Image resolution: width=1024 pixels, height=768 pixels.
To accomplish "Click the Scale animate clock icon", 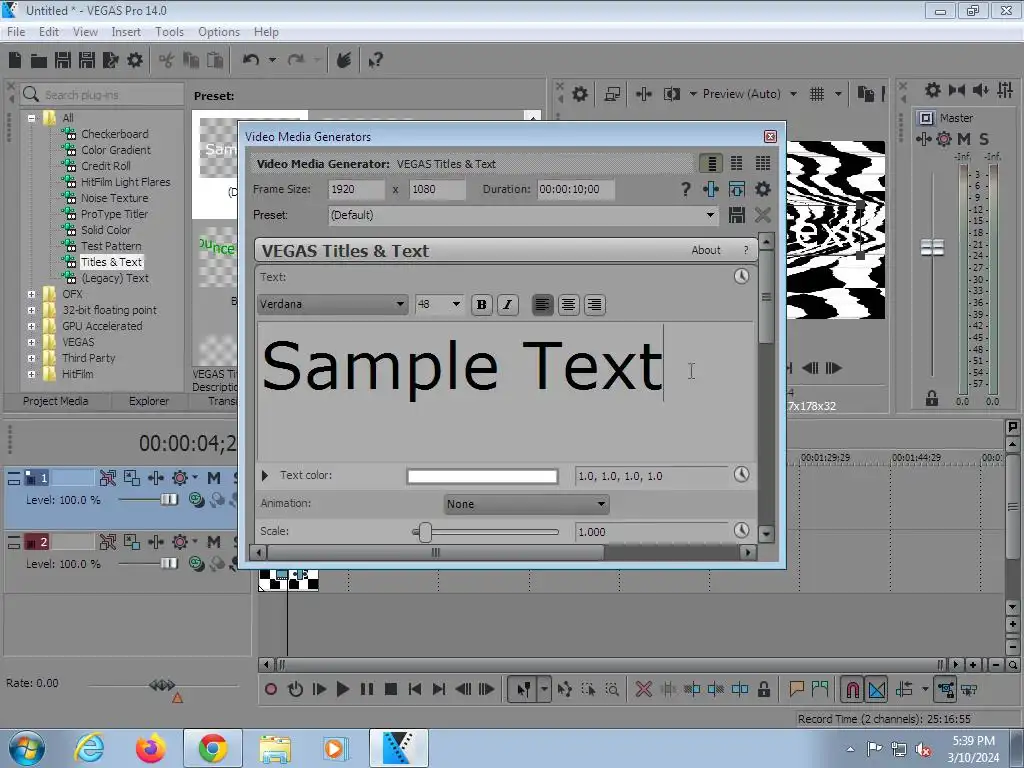I will point(741,530).
